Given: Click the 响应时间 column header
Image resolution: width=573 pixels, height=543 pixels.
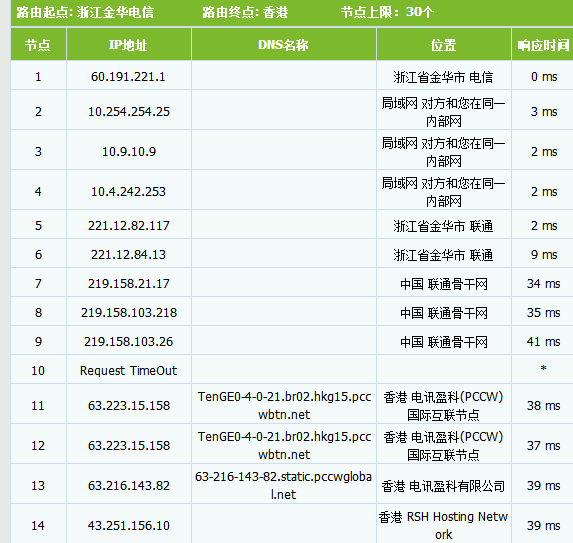Looking at the screenshot, I should pos(543,45).
